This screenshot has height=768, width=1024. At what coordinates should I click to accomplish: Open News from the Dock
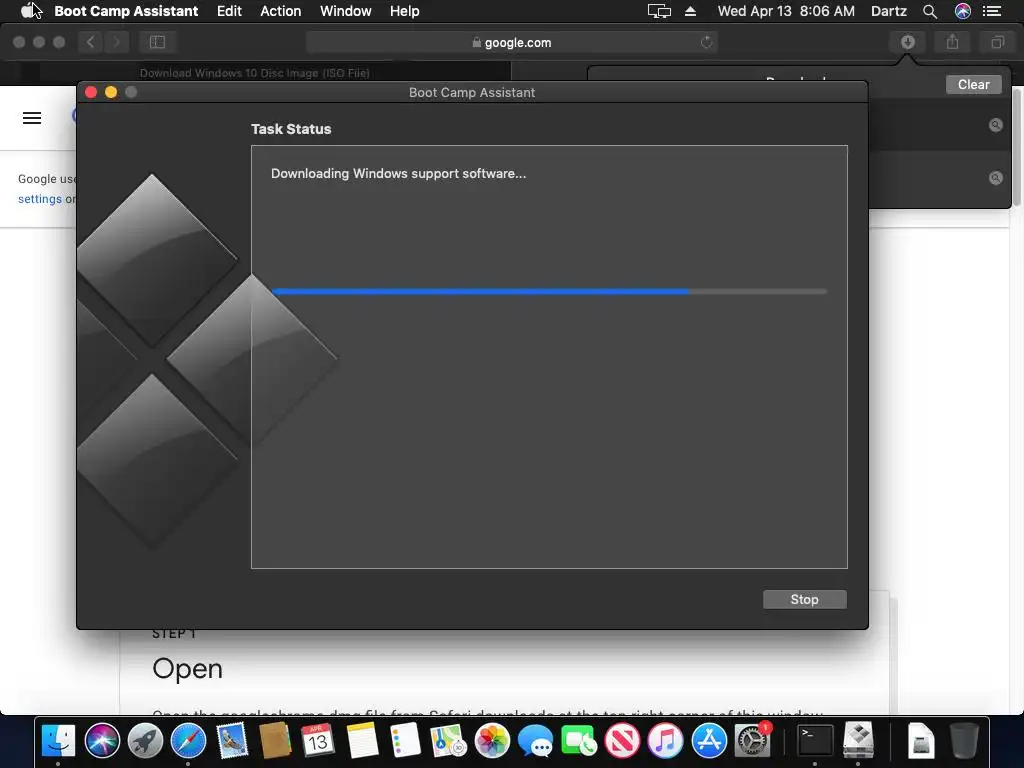[x=622, y=741]
